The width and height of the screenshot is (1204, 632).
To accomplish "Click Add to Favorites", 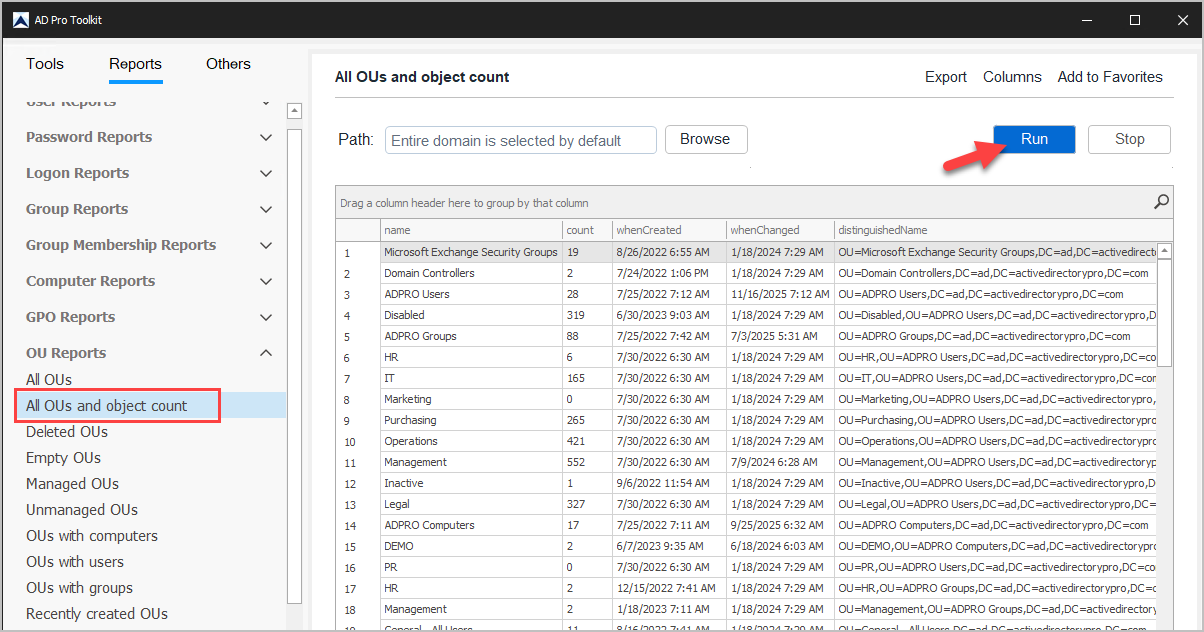I will (x=1110, y=77).
